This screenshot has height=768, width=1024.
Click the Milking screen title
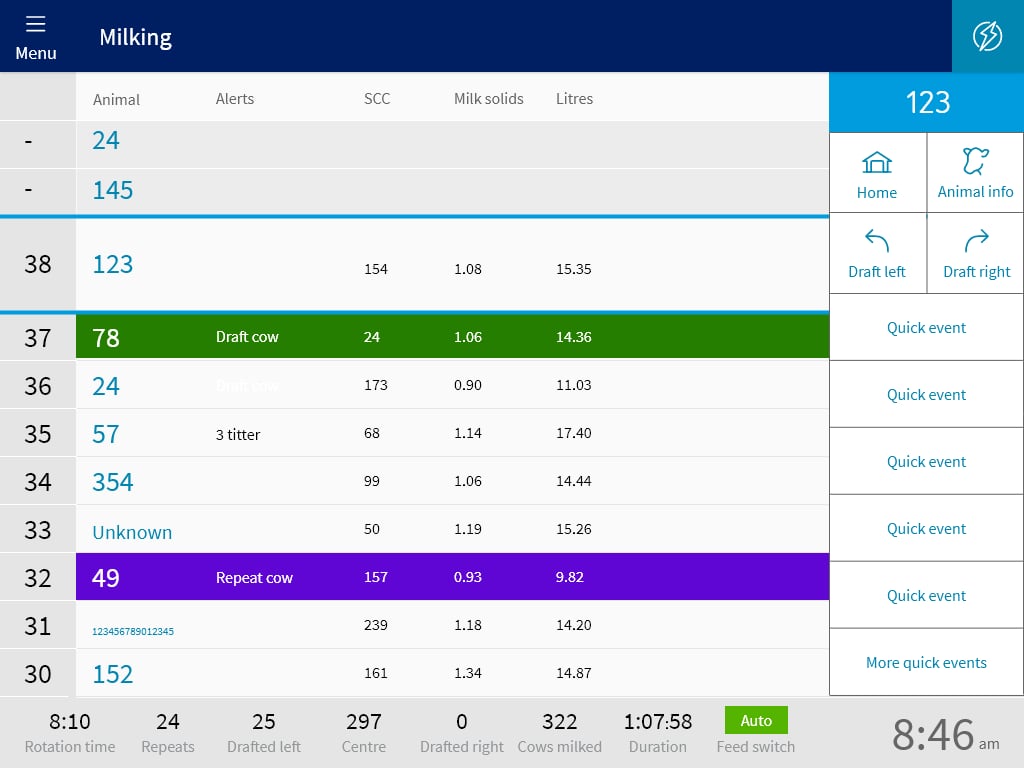coord(135,37)
